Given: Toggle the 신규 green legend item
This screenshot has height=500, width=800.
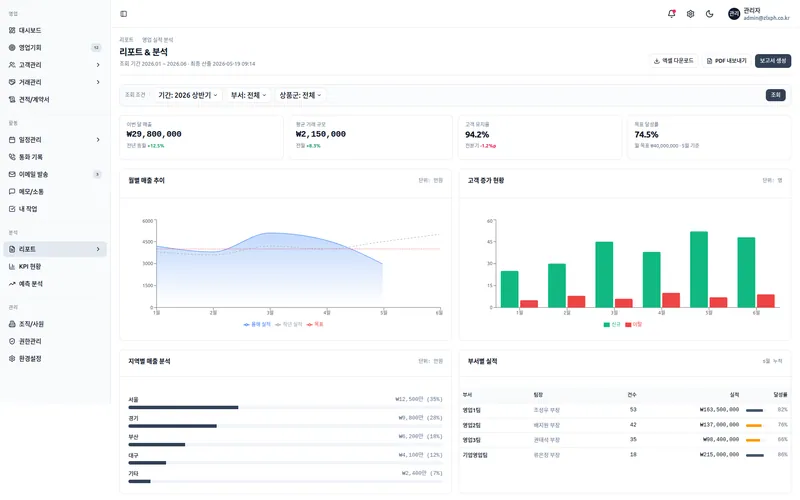Looking at the screenshot, I should 612,324.
